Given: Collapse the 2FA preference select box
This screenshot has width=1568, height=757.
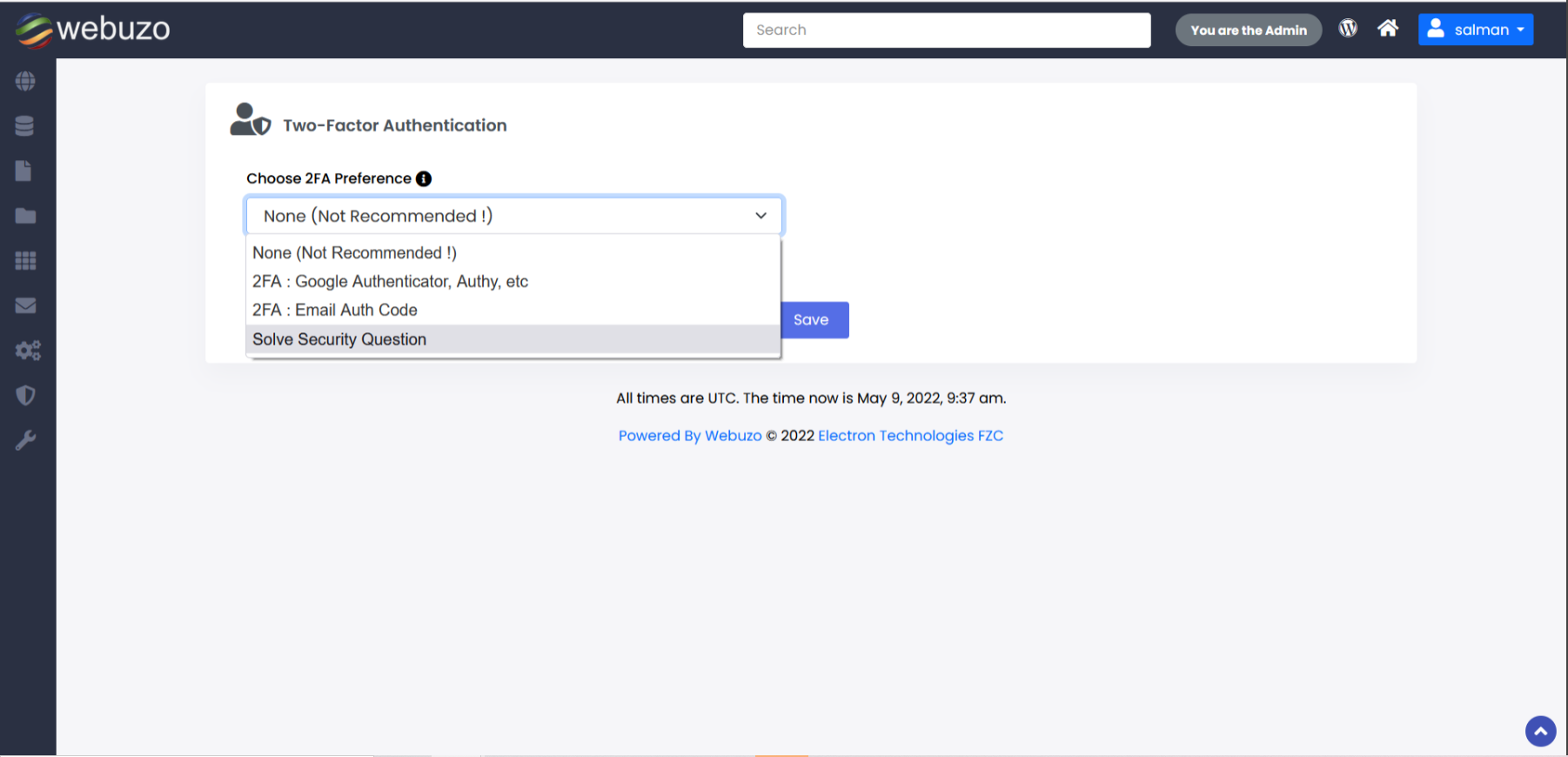Looking at the screenshot, I should tap(513, 216).
